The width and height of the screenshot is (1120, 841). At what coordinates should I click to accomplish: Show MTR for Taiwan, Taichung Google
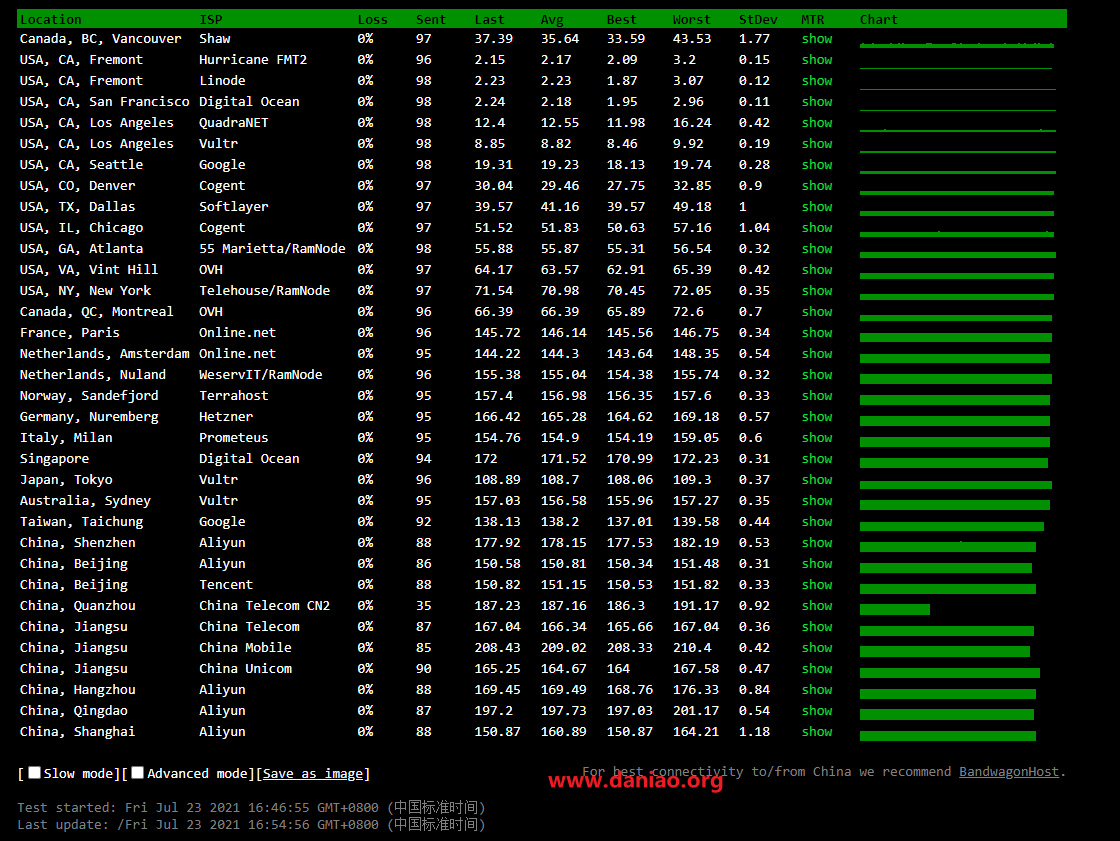[x=816, y=522]
